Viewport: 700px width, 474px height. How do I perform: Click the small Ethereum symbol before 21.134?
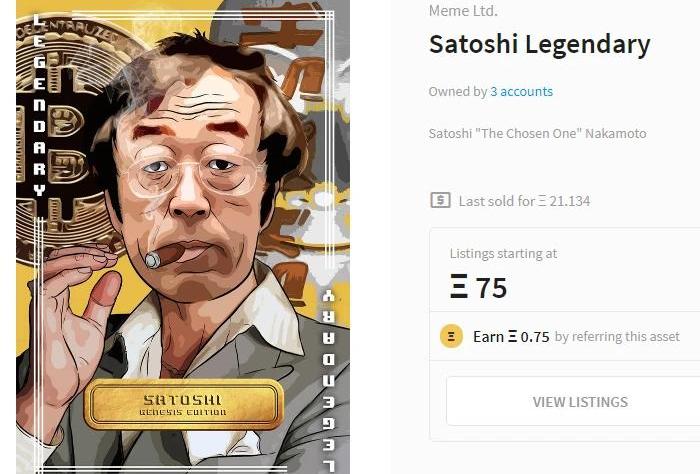pos(542,201)
